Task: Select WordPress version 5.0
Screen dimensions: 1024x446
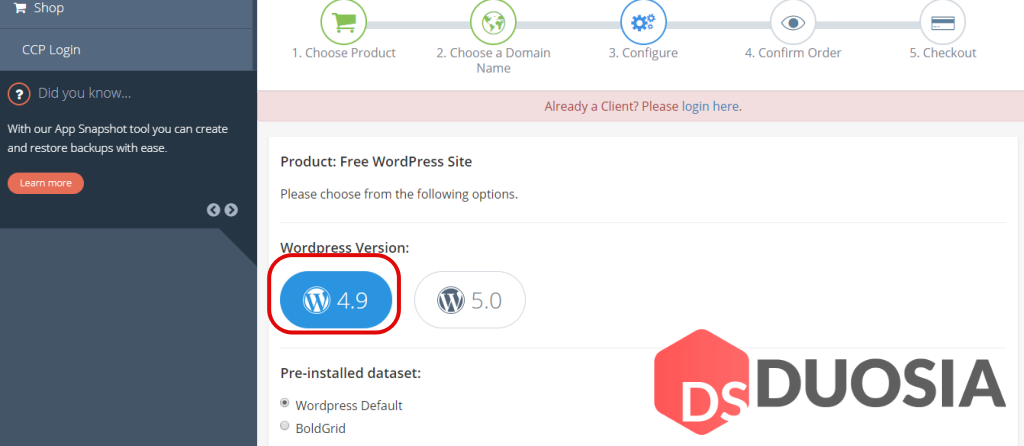Action: [x=470, y=300]
